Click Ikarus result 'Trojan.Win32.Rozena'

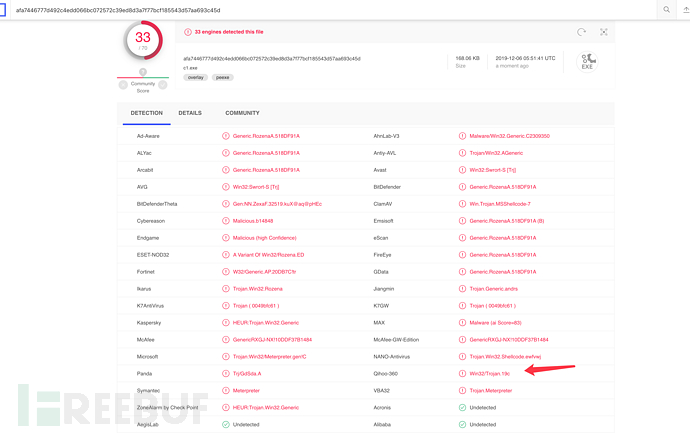(257, 289)
